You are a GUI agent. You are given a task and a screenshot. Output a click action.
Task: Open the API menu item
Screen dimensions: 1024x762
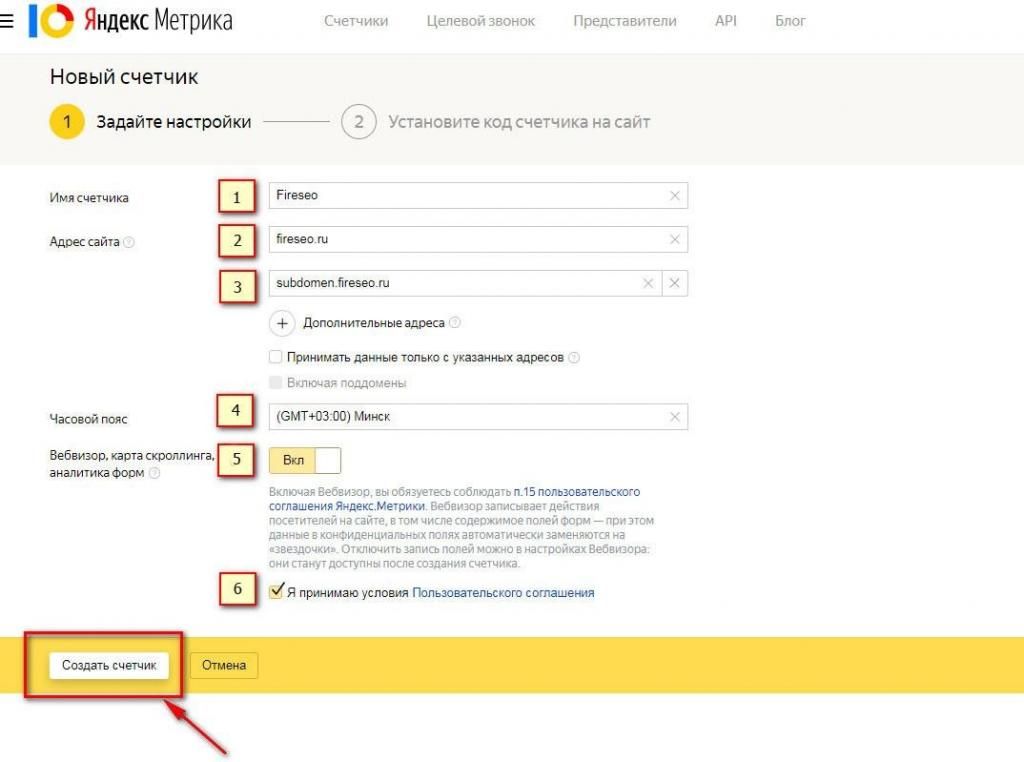click(726, 21)
